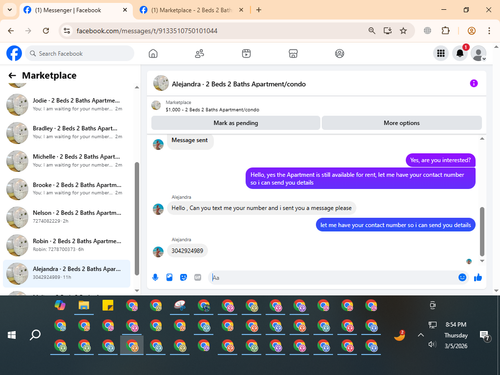500x375 pixels.
Task: Send a thumbs-up like
Action: click(x=478, y=277)
